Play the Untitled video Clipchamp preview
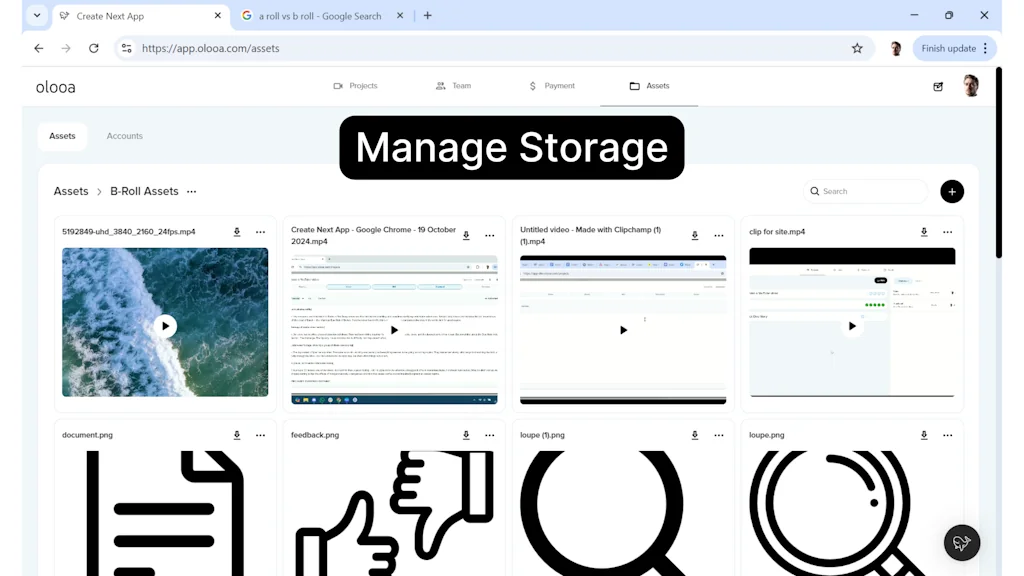 pos(623,329)
